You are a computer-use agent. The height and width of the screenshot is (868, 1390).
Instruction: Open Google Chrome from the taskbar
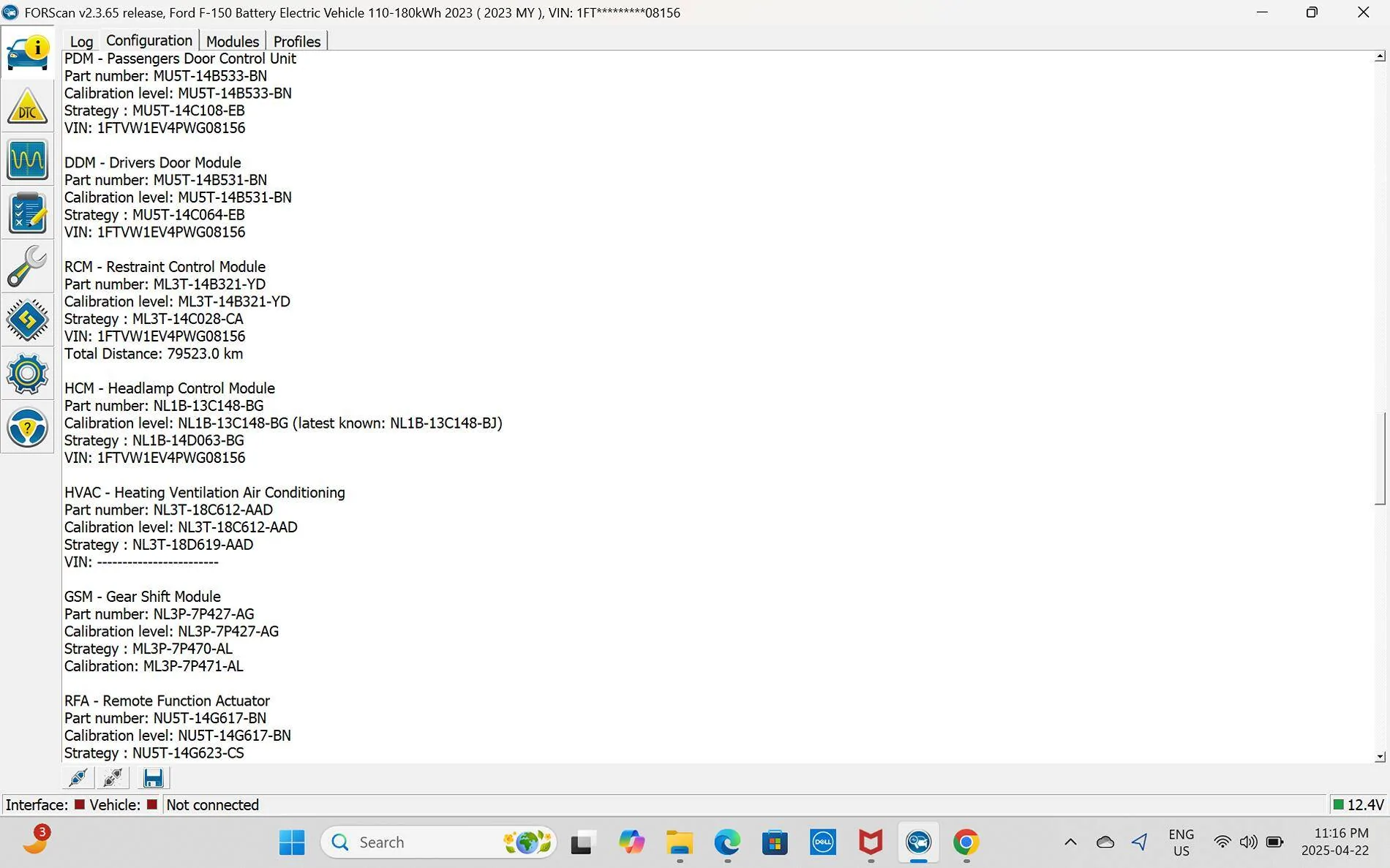[x=966, y=842]
